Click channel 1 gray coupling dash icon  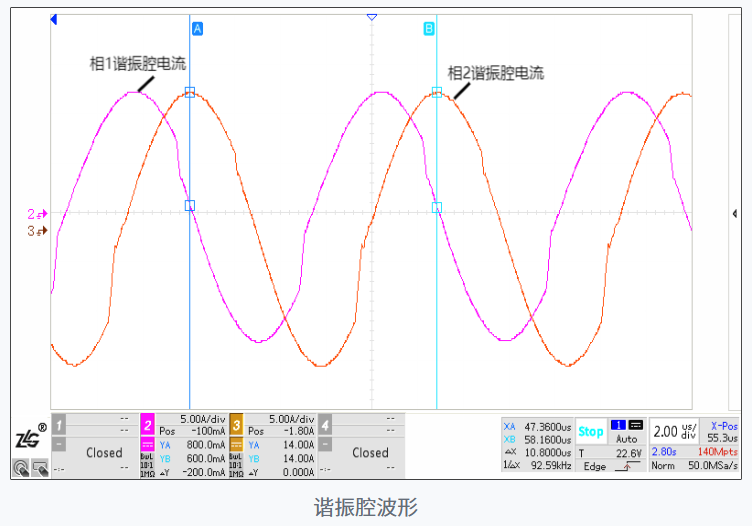[x=59, y=444]
